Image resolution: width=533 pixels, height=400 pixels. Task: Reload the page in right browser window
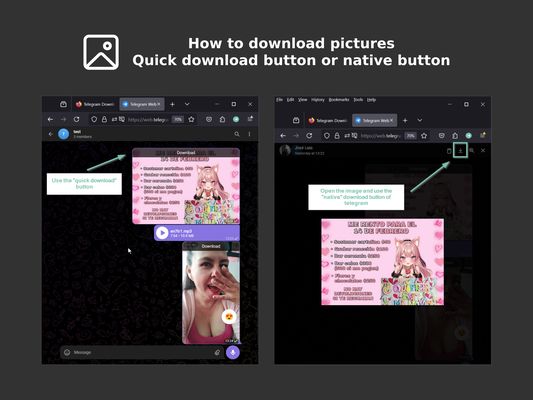309,136
